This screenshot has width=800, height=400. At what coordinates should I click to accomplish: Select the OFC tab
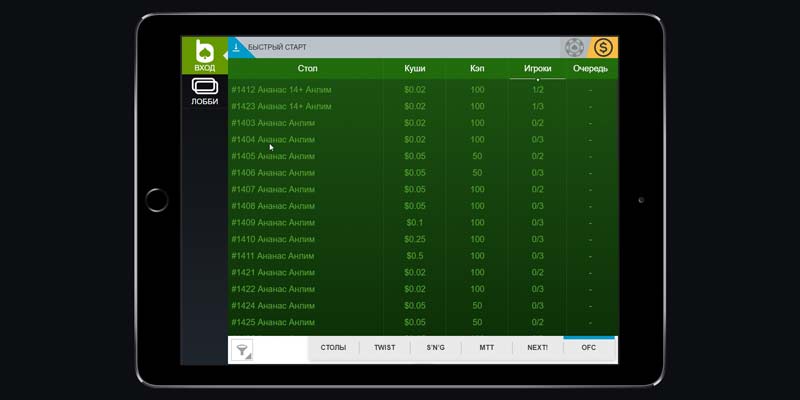click(589, 347)
